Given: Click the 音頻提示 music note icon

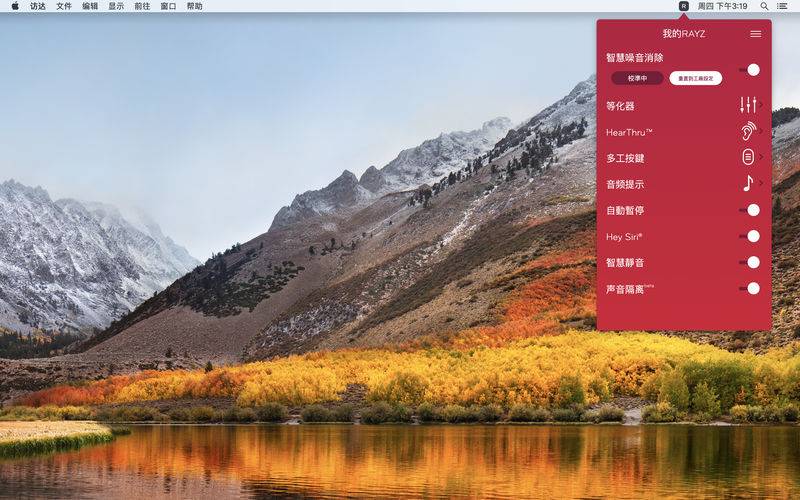Looking at the screenshot, I should coord(747,183).
